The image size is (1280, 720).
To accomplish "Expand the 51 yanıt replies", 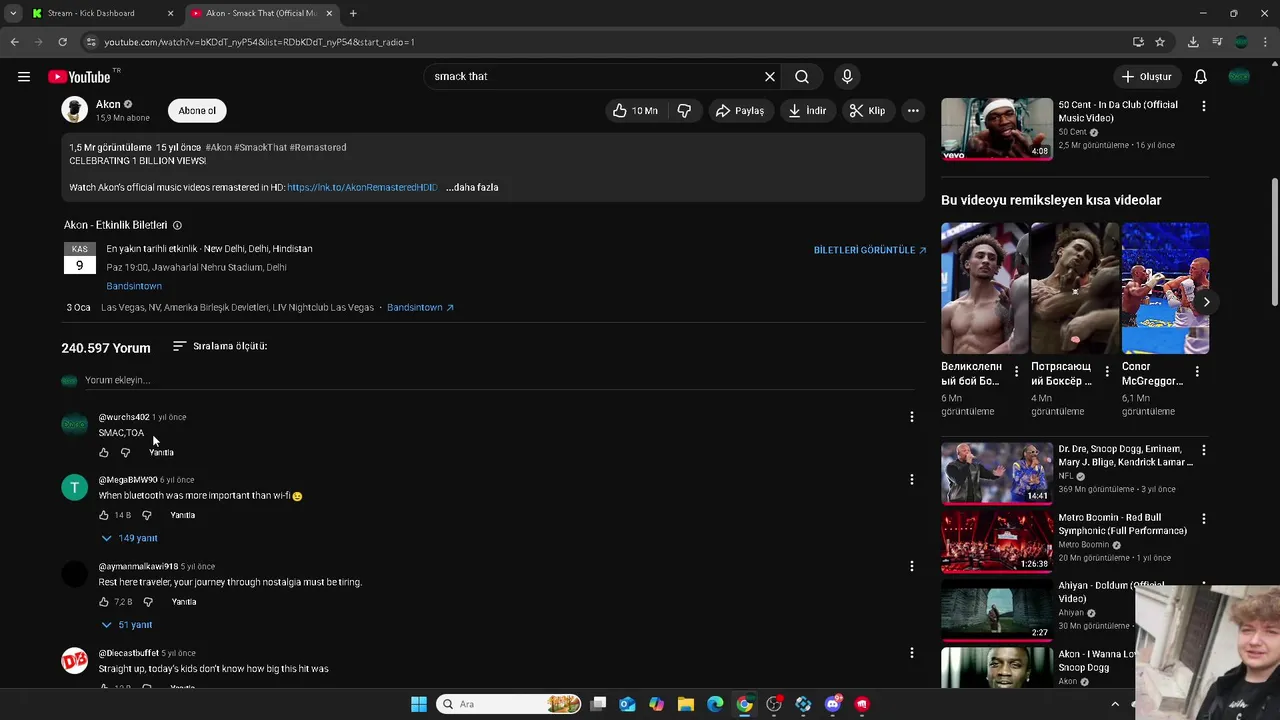I will 127,625.
